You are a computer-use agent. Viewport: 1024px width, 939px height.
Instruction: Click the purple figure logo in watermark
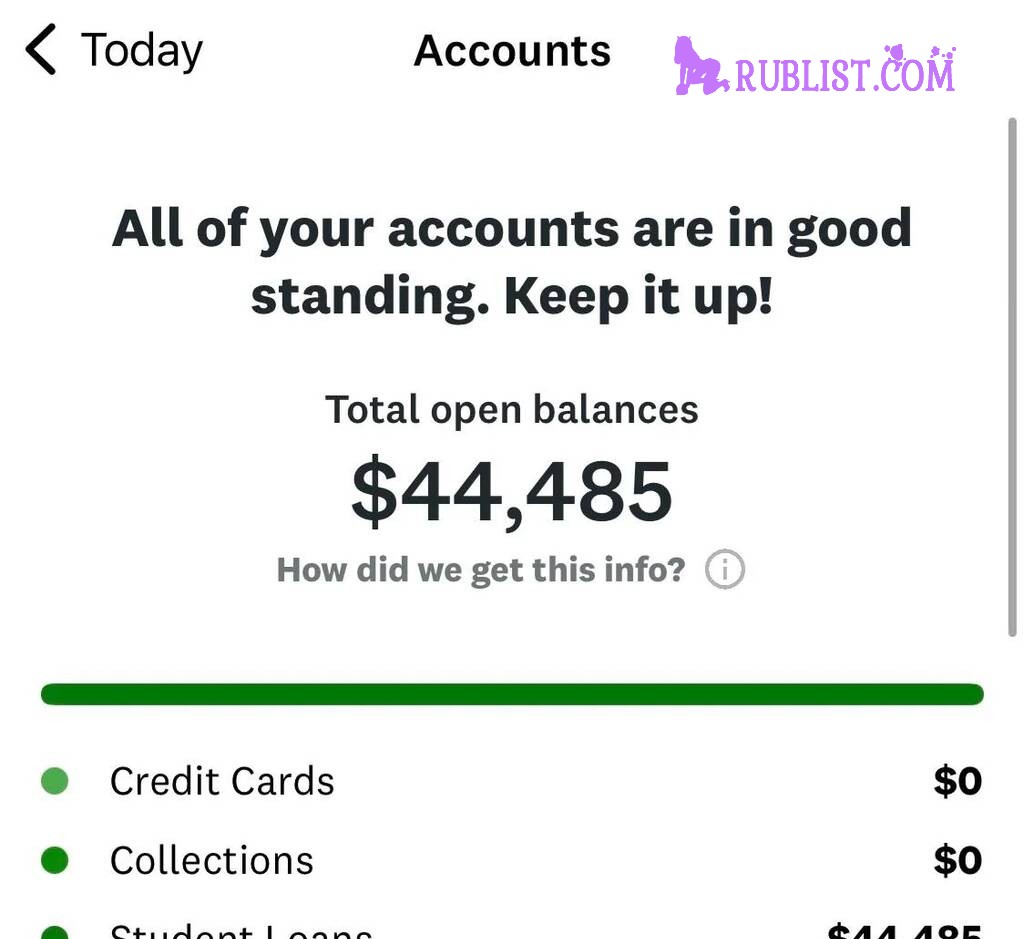click(699, 68)
